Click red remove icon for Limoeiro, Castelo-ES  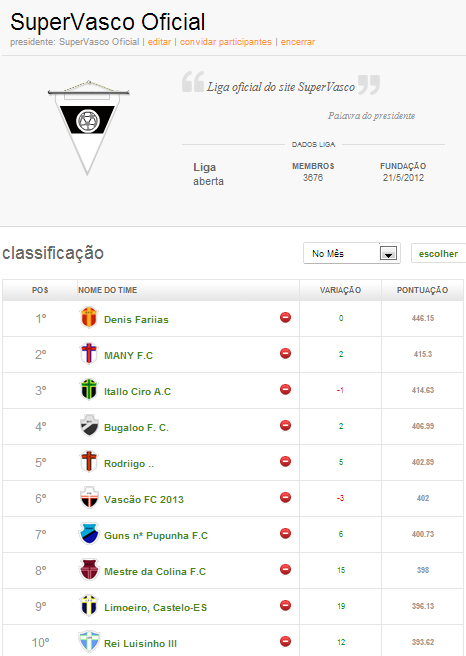(285, 605)
